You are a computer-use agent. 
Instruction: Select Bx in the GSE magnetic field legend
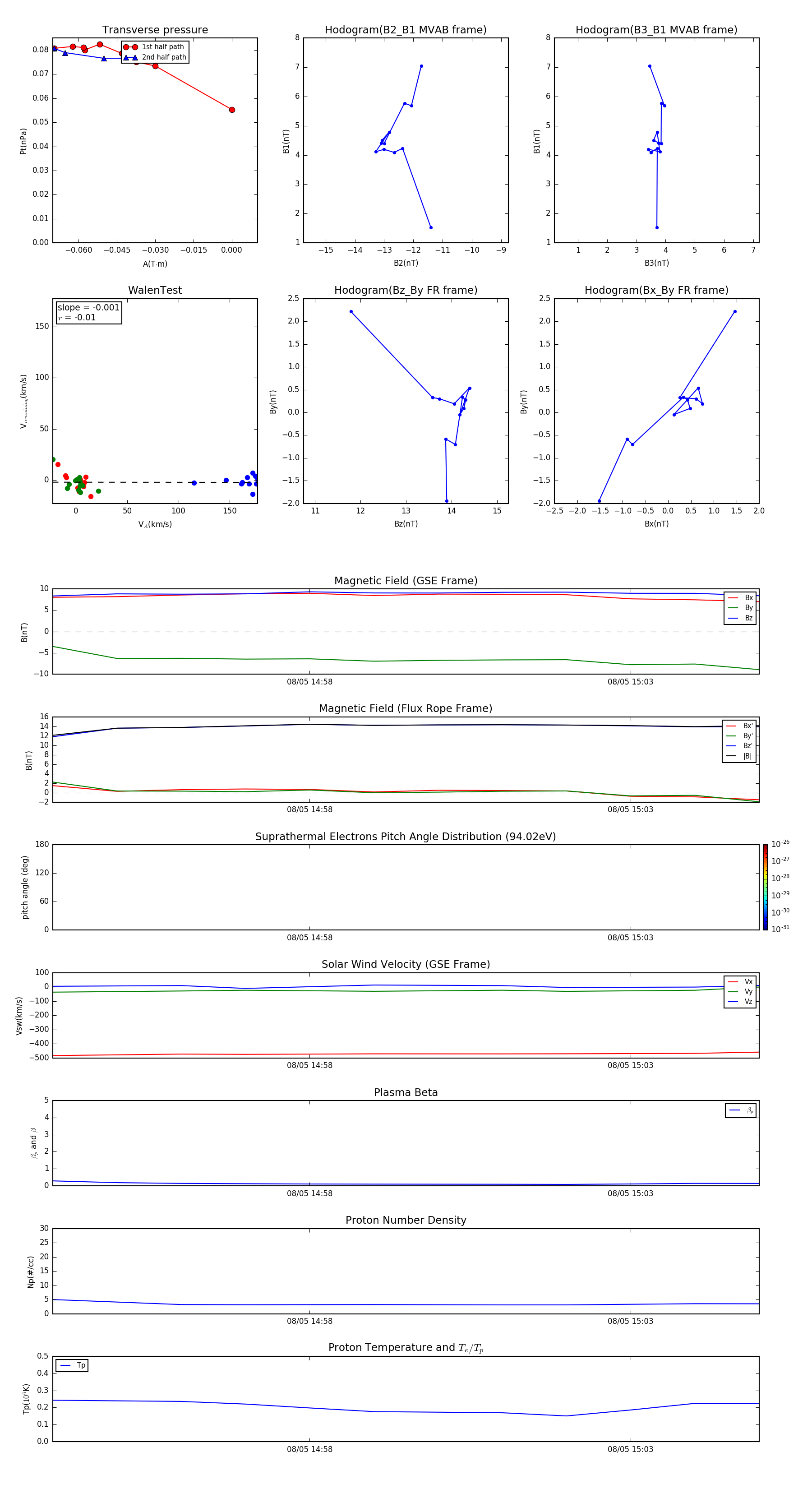pos(740,598)
